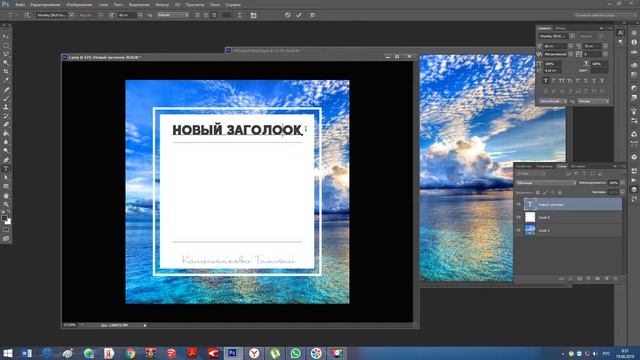The image size is (640, 360).
Task: Open the Windows Start menu
Action: (x=7, y=353)
